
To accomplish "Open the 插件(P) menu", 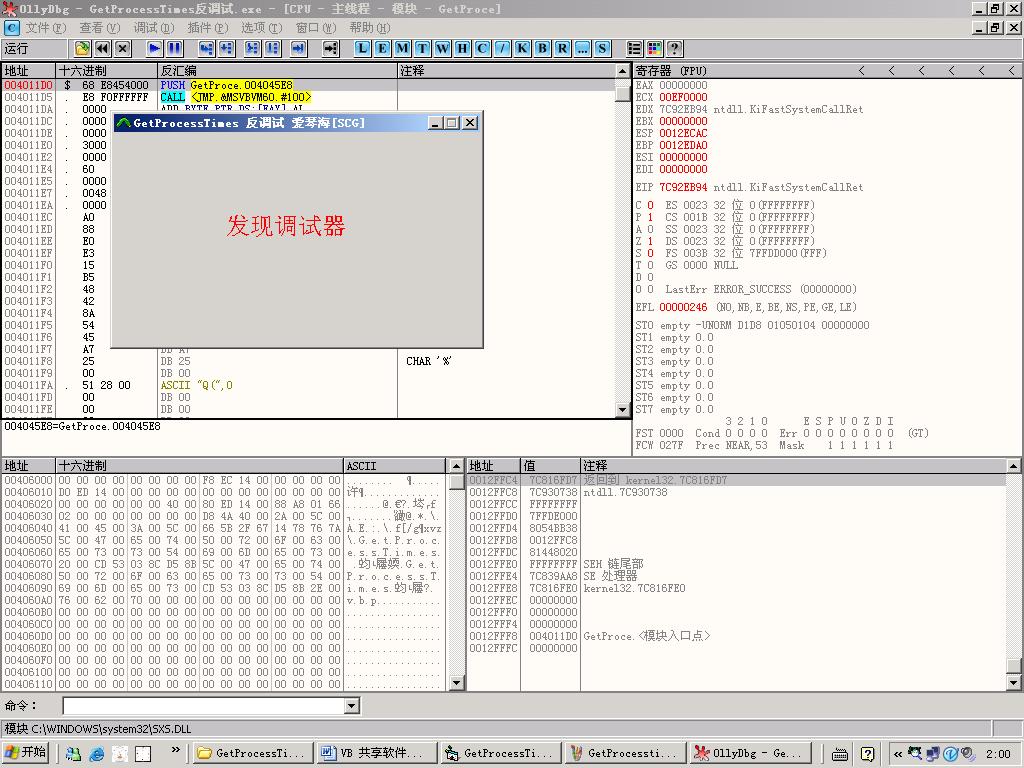I will 208,27.
